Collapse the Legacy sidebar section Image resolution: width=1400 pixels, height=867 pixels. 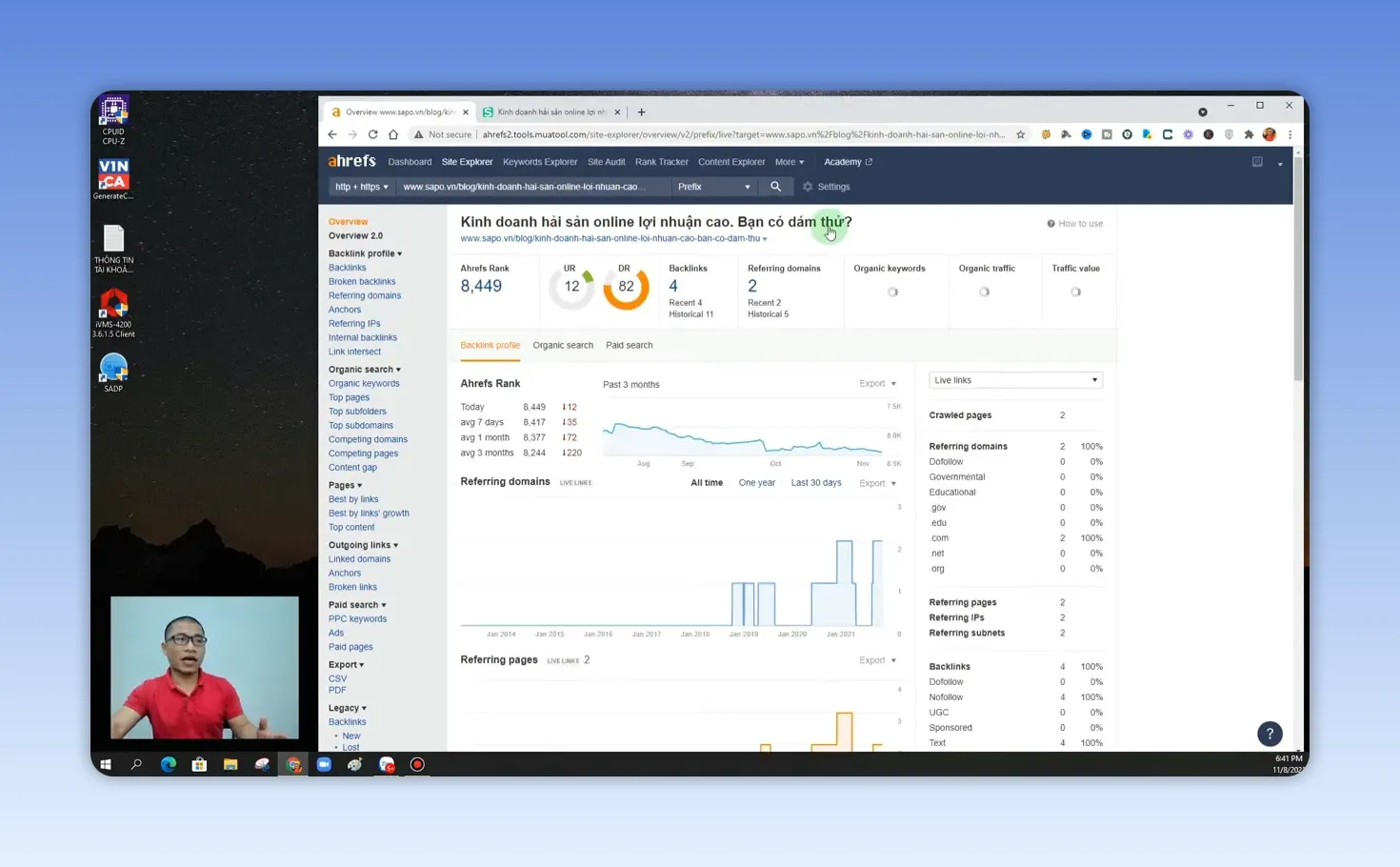pos(348,708)
